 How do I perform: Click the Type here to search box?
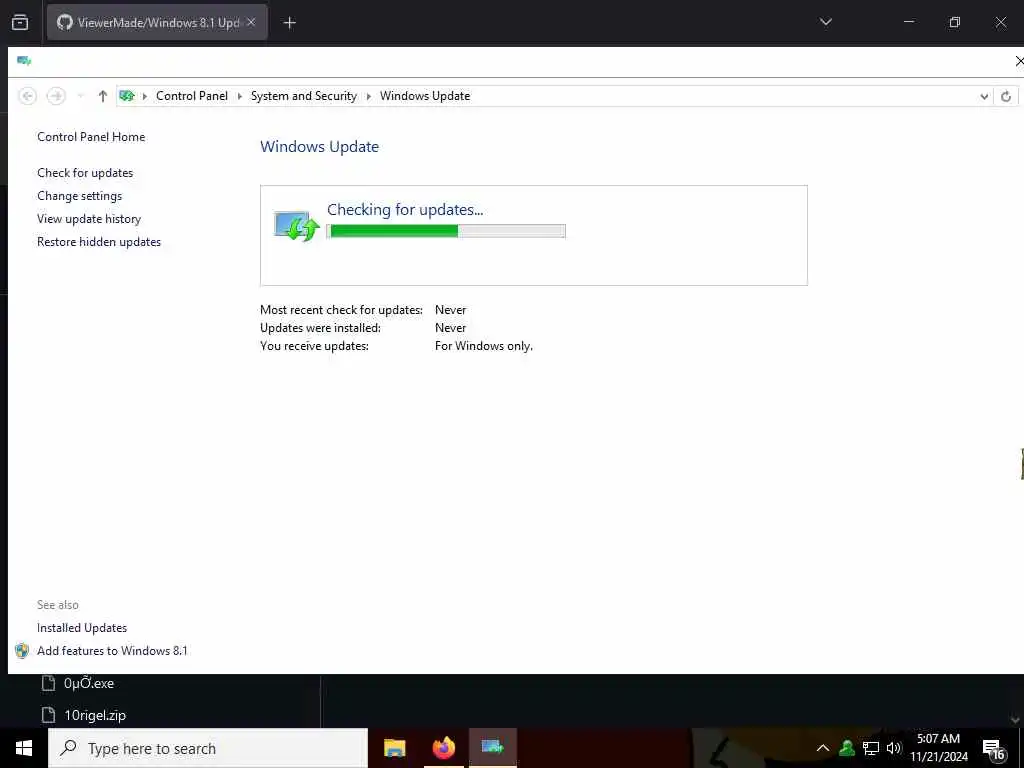tap(208, 748)
